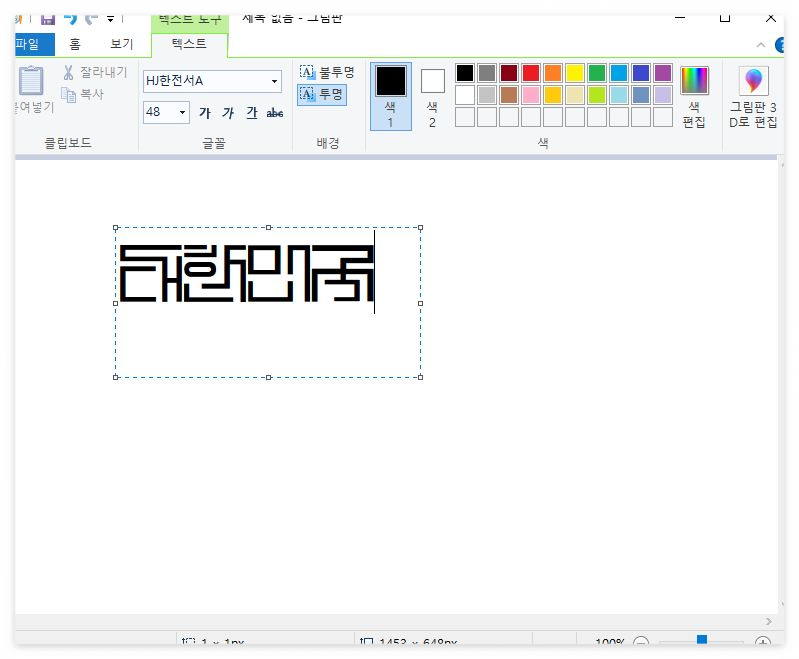Switch to the View (보기) tab
Viewport: 799px width, 659px height.
tap(122, 44)
